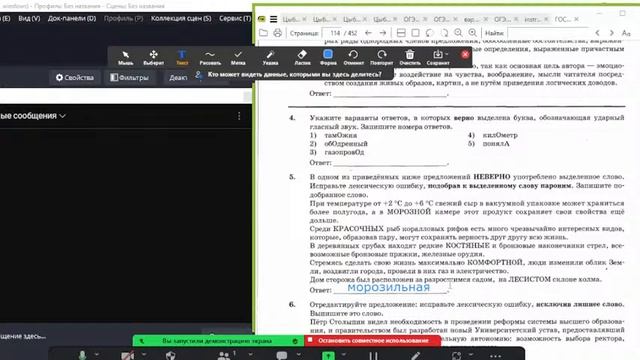
Task: Open the Zoom participants panel
Action: (x=223, y=356)
